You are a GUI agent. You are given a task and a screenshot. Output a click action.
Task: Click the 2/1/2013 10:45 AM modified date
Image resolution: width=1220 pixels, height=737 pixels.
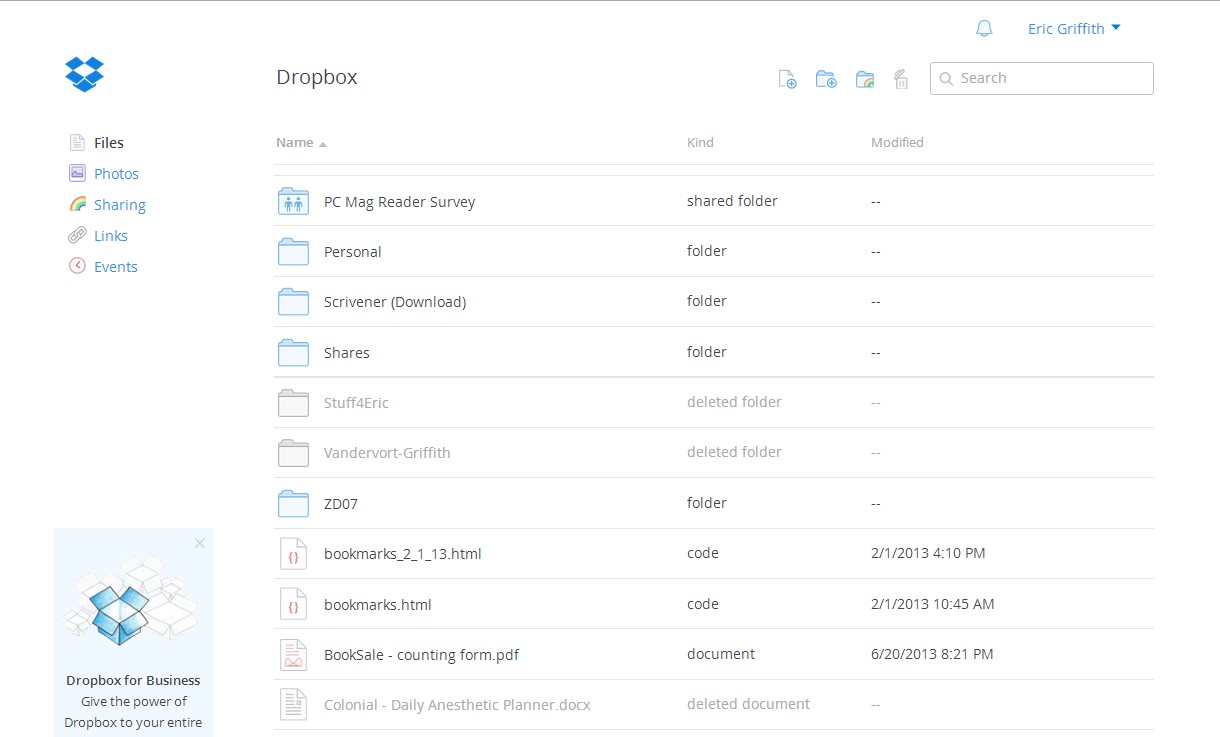pyautogui.click(x=933, y=604)
